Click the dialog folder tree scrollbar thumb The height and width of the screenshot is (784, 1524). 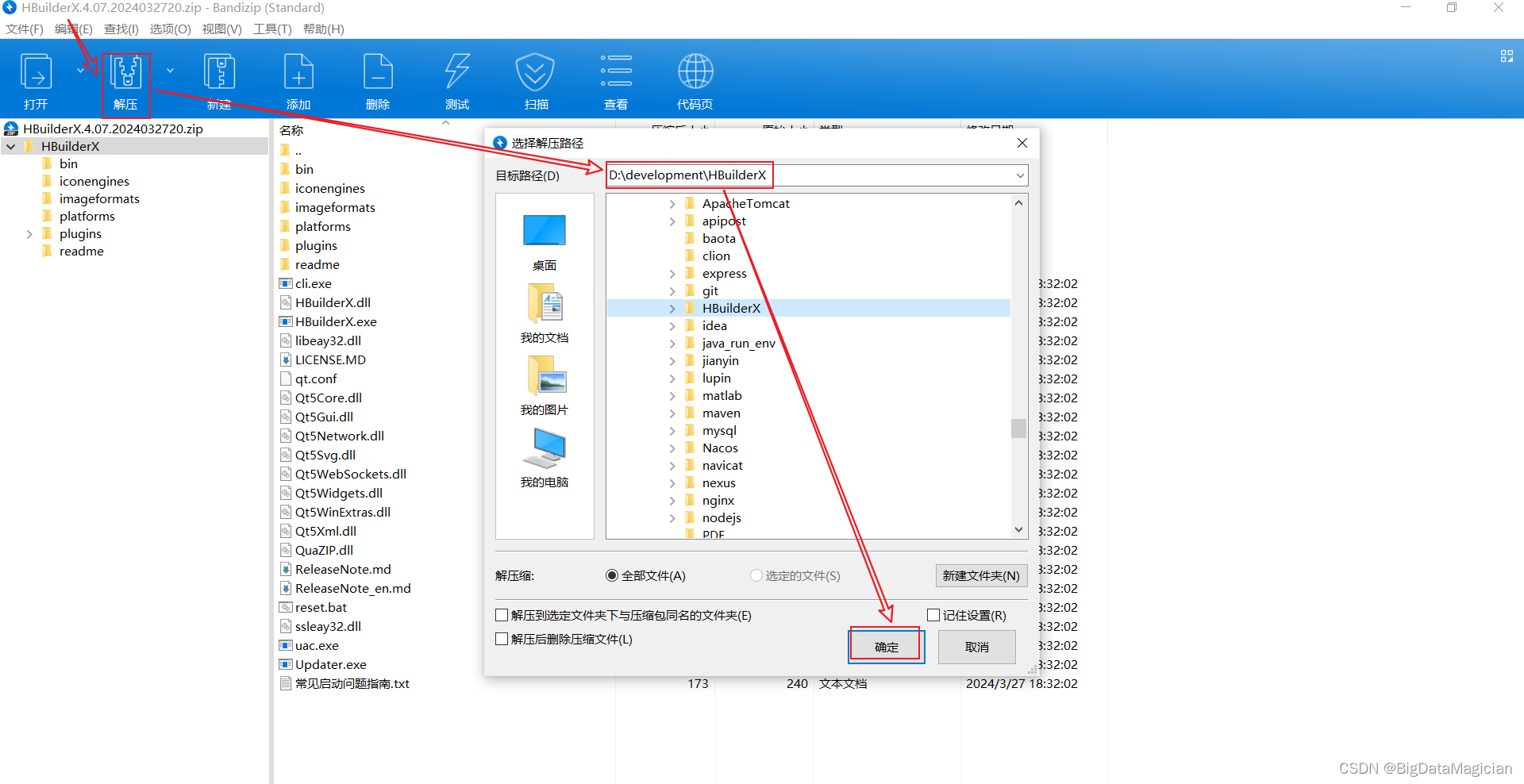click(1018, 429)
